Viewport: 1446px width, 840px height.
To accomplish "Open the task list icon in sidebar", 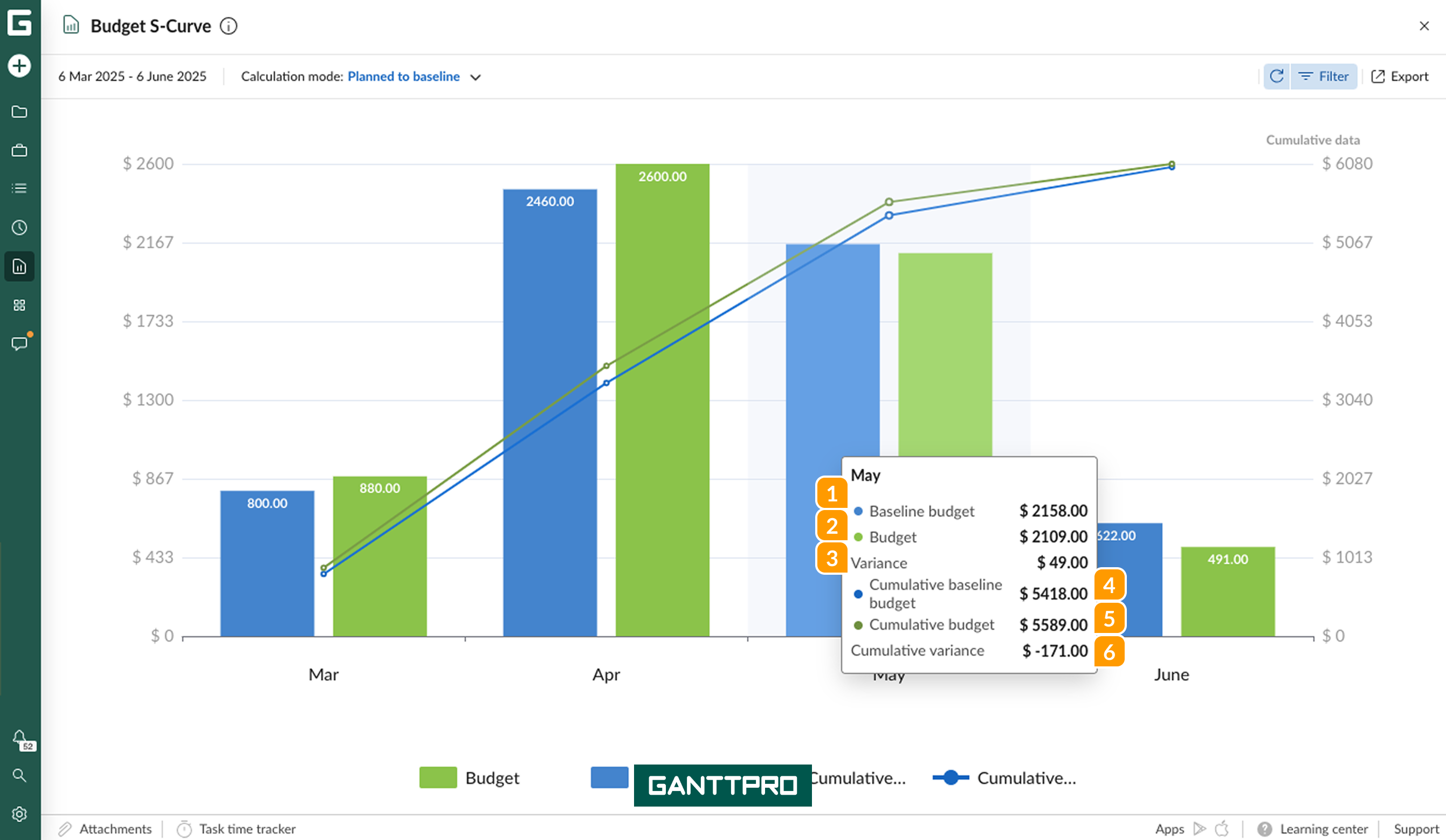I will pyautogui.click(x=19, y=188).
